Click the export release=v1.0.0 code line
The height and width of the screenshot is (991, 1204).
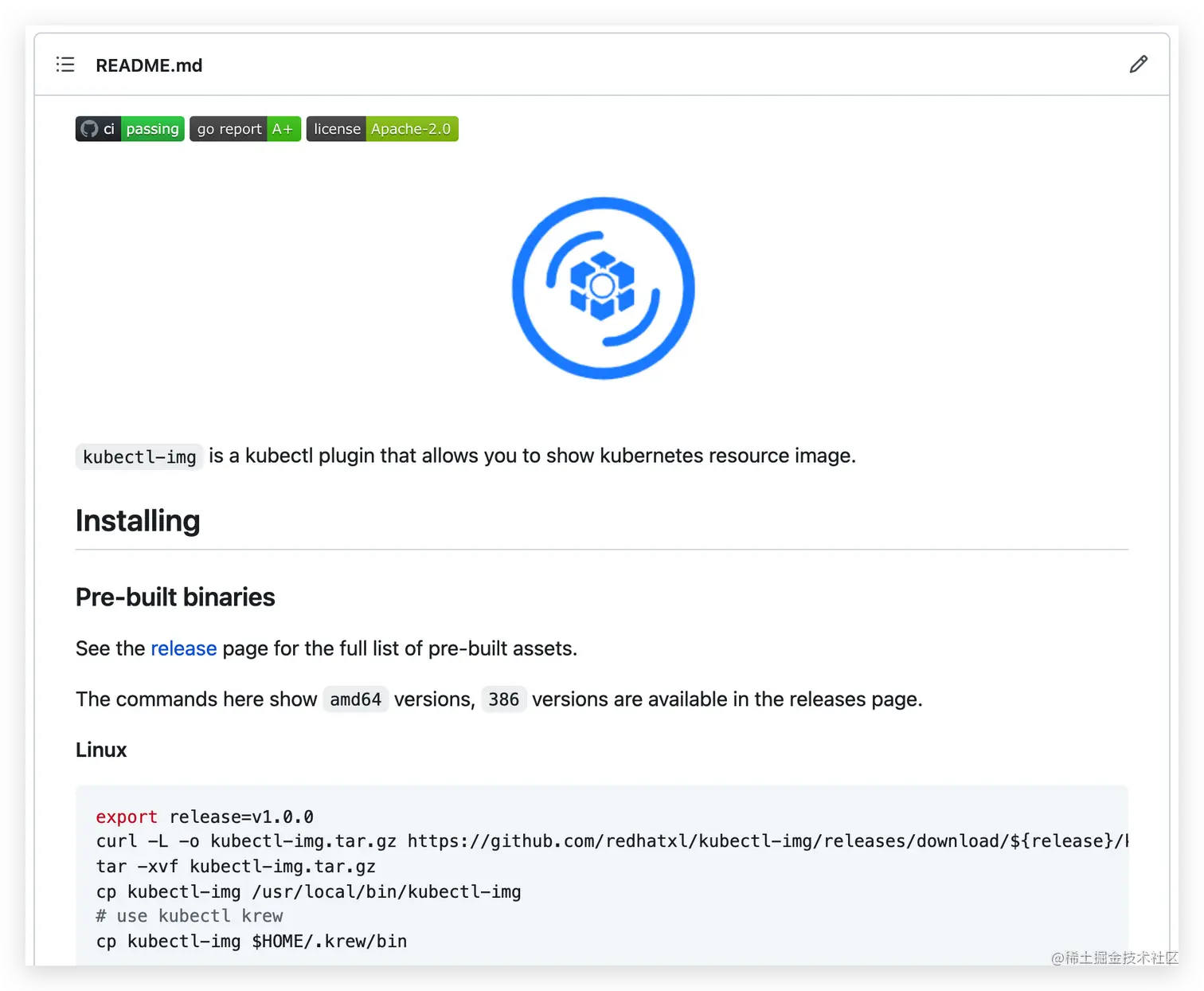point(205,817)
